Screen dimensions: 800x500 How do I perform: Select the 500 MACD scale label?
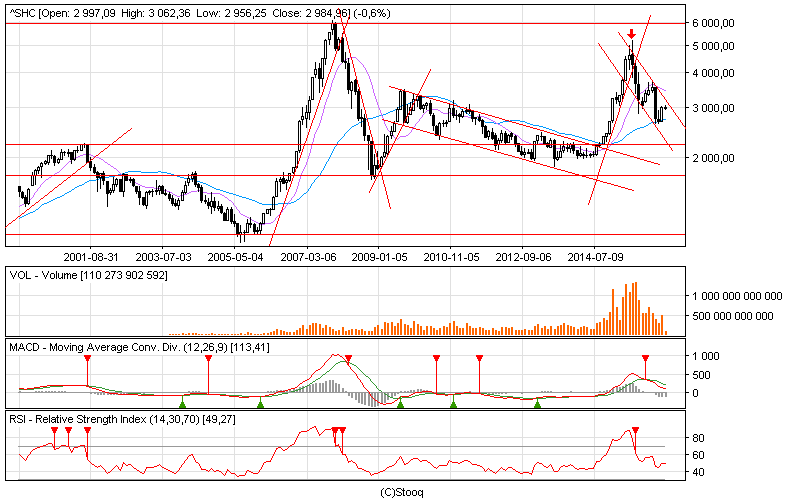point(702,375)
